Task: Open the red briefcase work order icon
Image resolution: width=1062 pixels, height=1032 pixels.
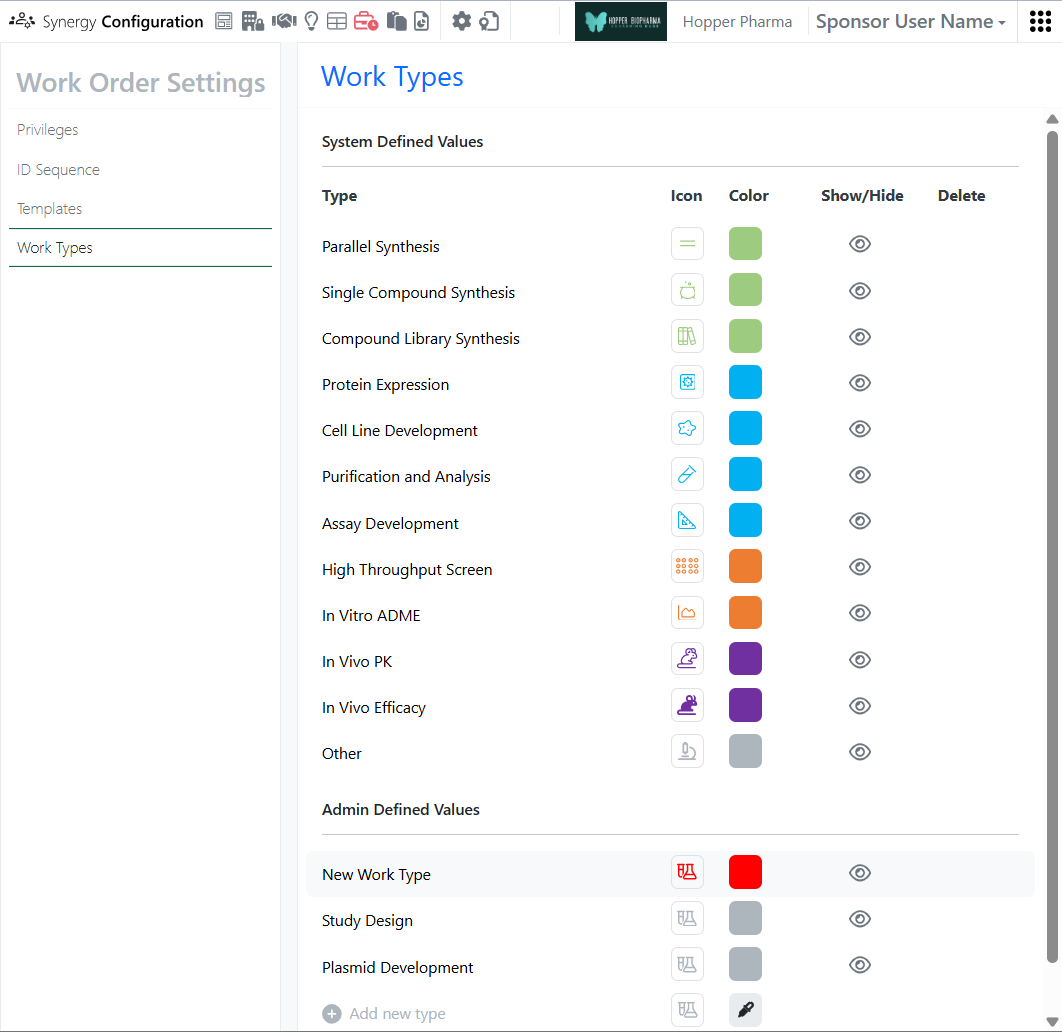Action: click(x=366, y=21)
